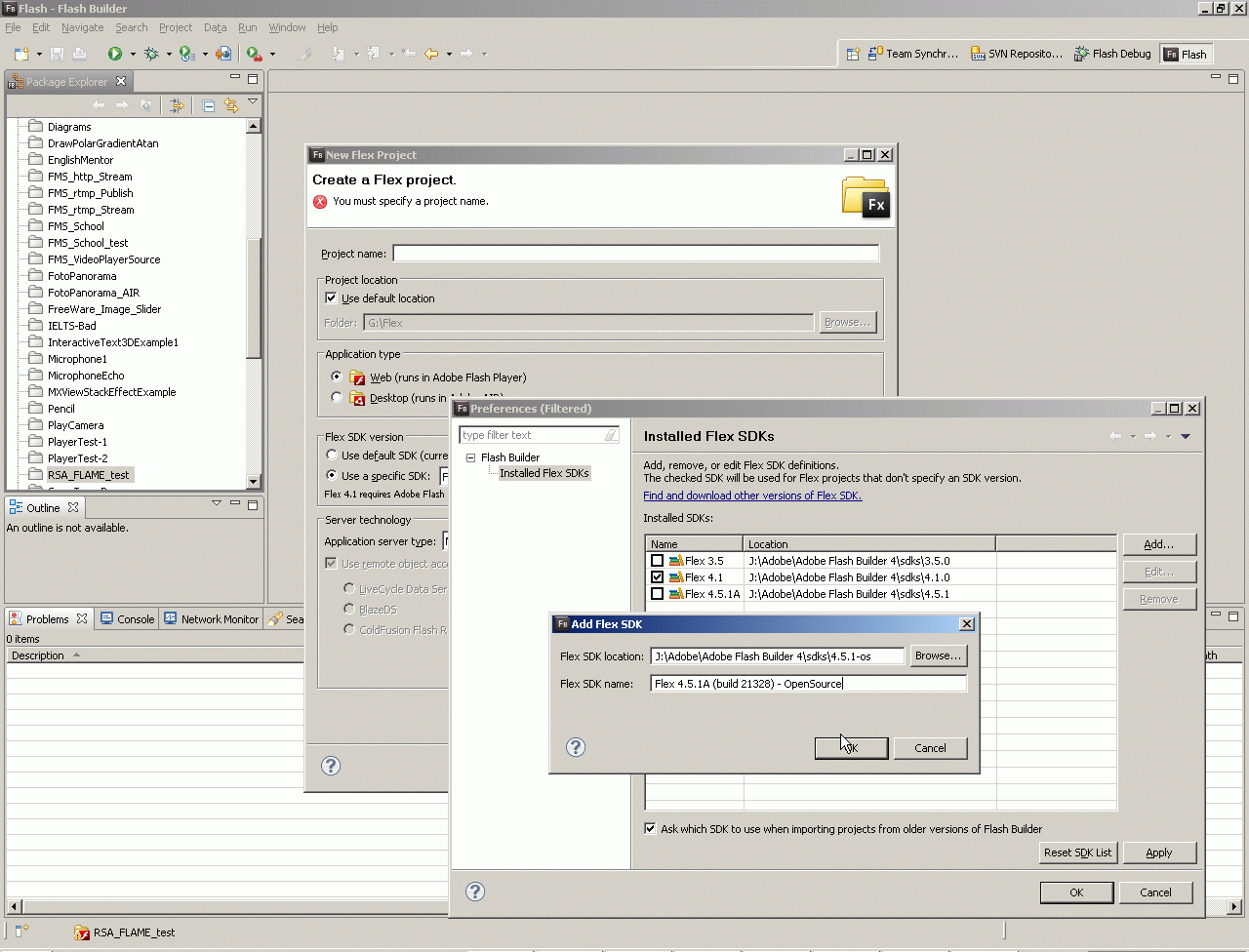Open the Debug button dropdown arrow

coord(169,55)
